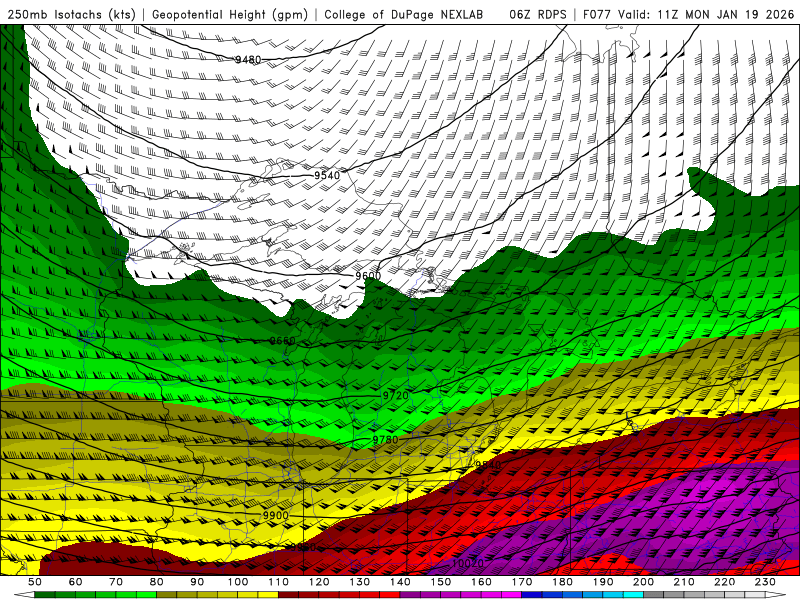Viewport: 800px width, 600px height.
Task: Click the 220 value on the color scale
Action: pos(724,582)
